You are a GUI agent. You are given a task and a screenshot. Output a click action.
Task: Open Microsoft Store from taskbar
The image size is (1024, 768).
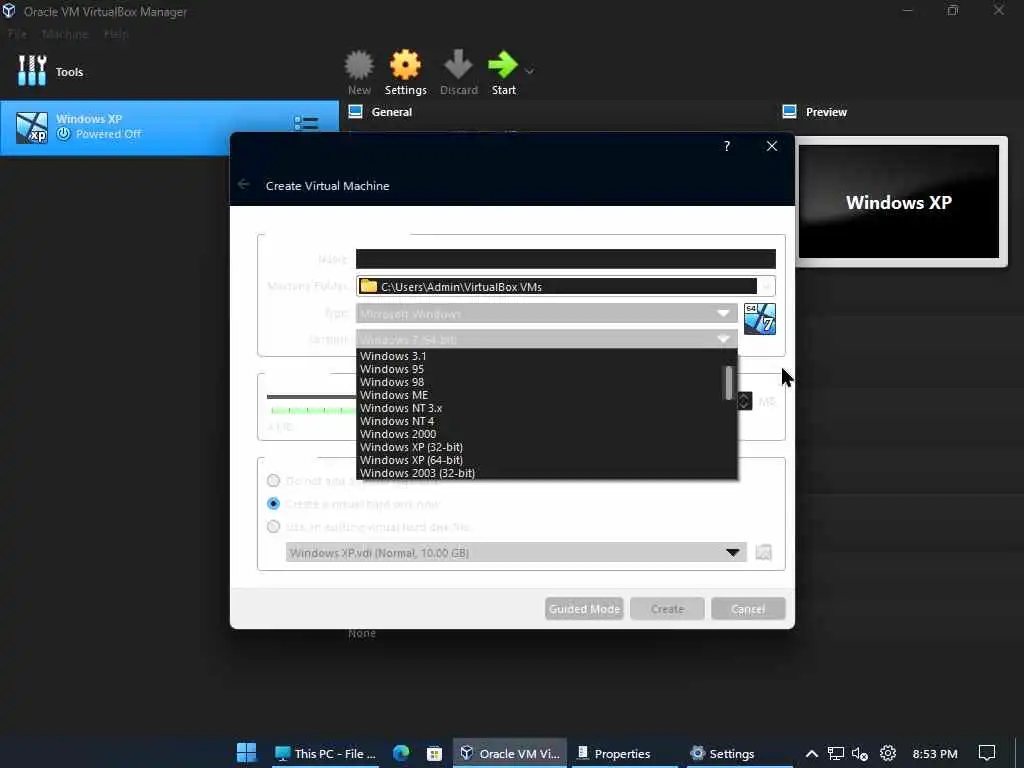tap(434, 753)
